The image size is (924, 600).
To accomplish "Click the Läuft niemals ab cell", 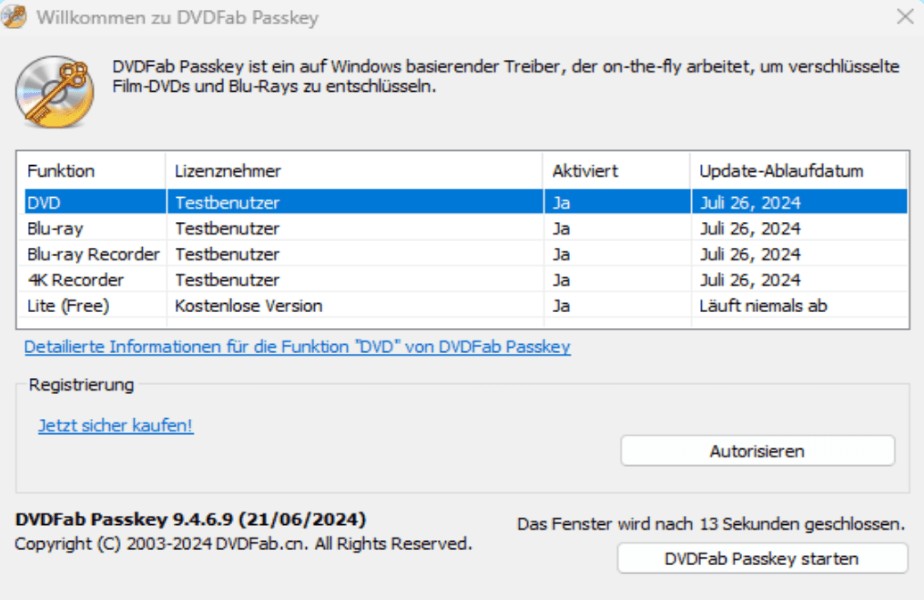I will click(x=763, y=306).
